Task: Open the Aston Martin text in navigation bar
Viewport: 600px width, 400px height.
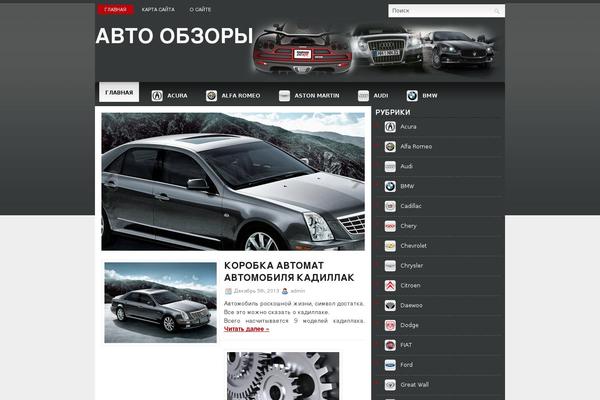Action: coord(317,96)
